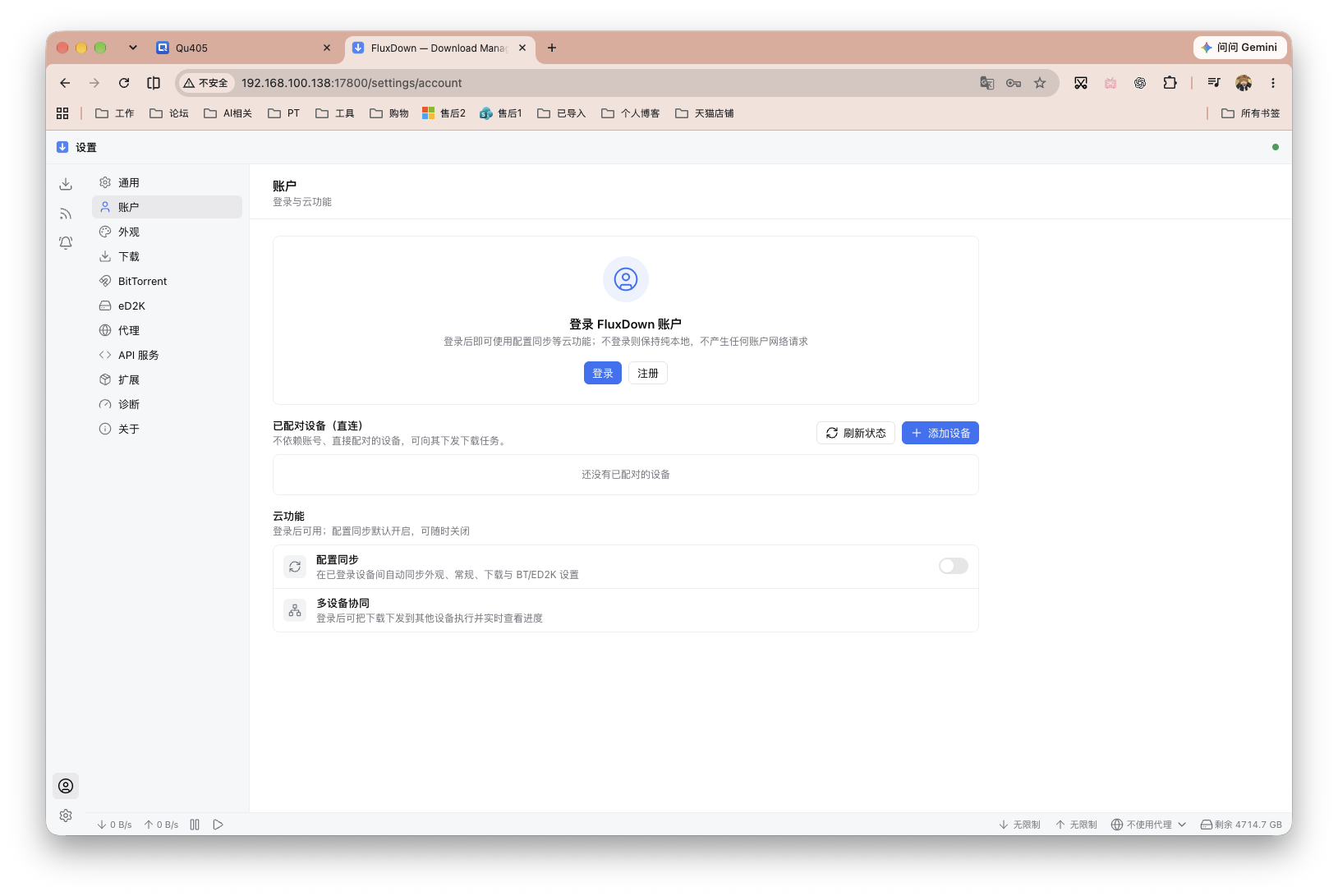Go back to the previous page
Image resolution: width=1338 pixels, height=896 pixels.
click(65, 83)
